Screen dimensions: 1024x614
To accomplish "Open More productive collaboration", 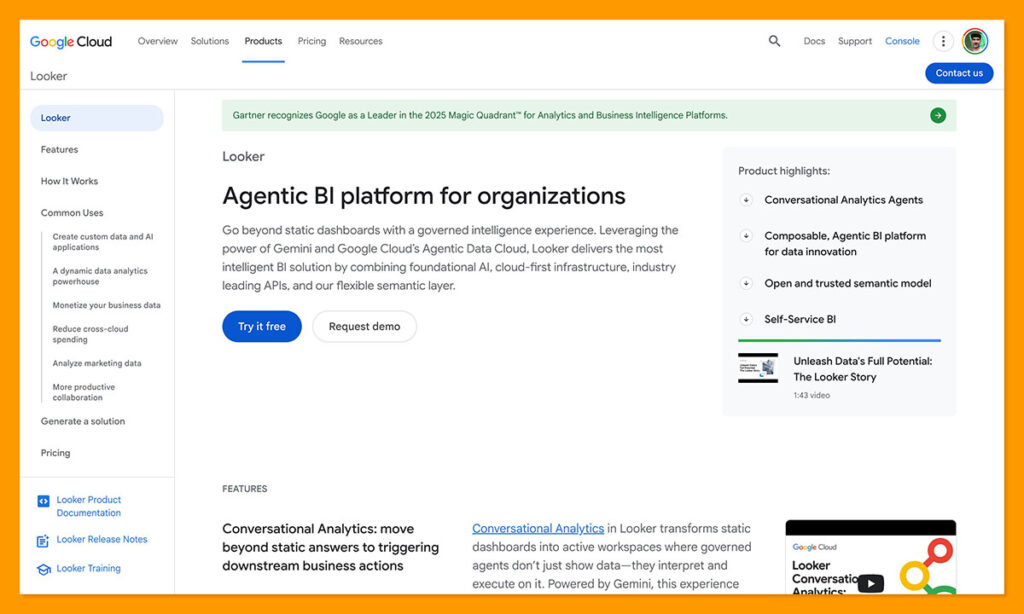I will (84, 393).
